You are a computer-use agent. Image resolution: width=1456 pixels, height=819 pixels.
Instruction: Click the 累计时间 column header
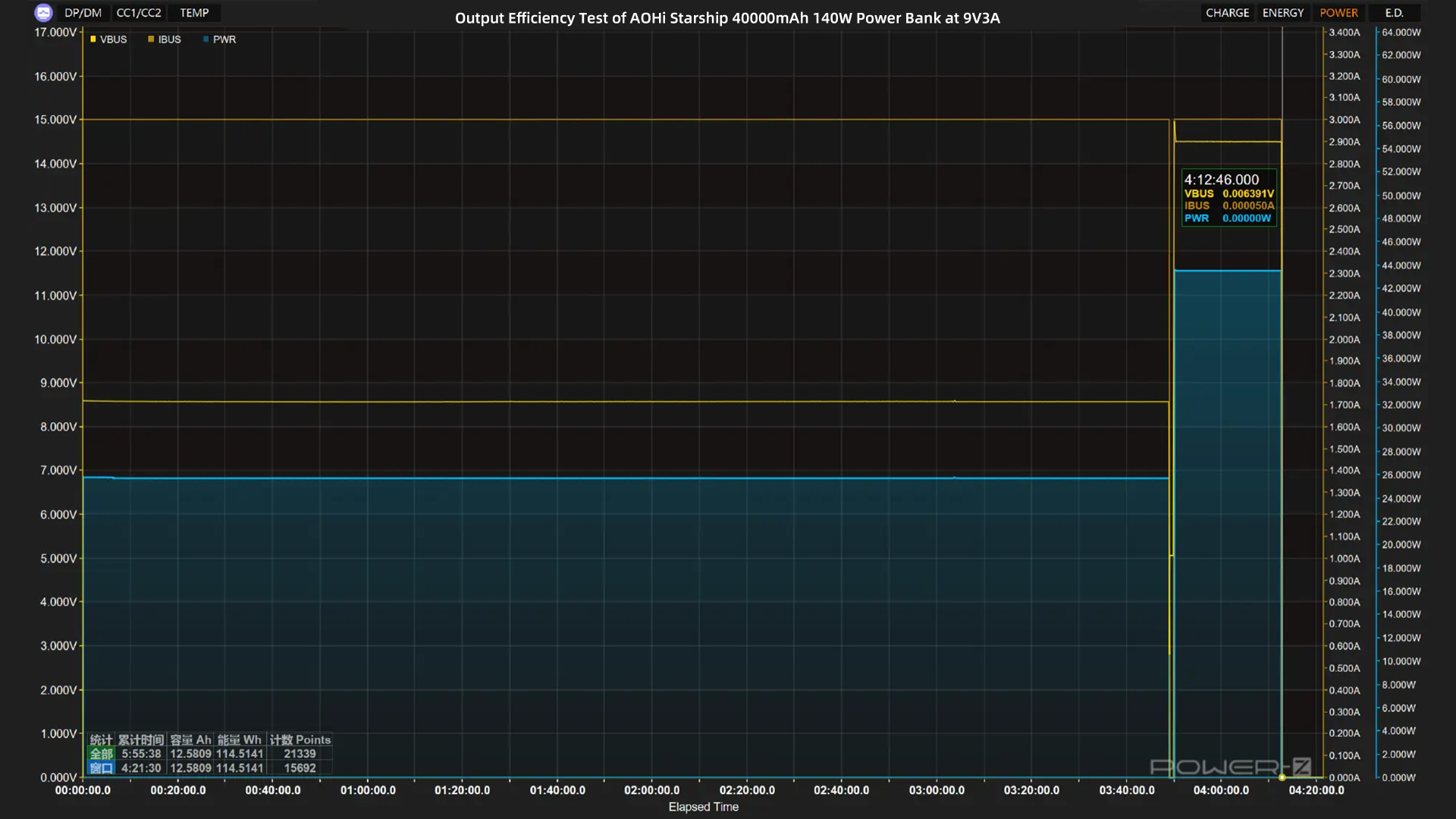141,740
